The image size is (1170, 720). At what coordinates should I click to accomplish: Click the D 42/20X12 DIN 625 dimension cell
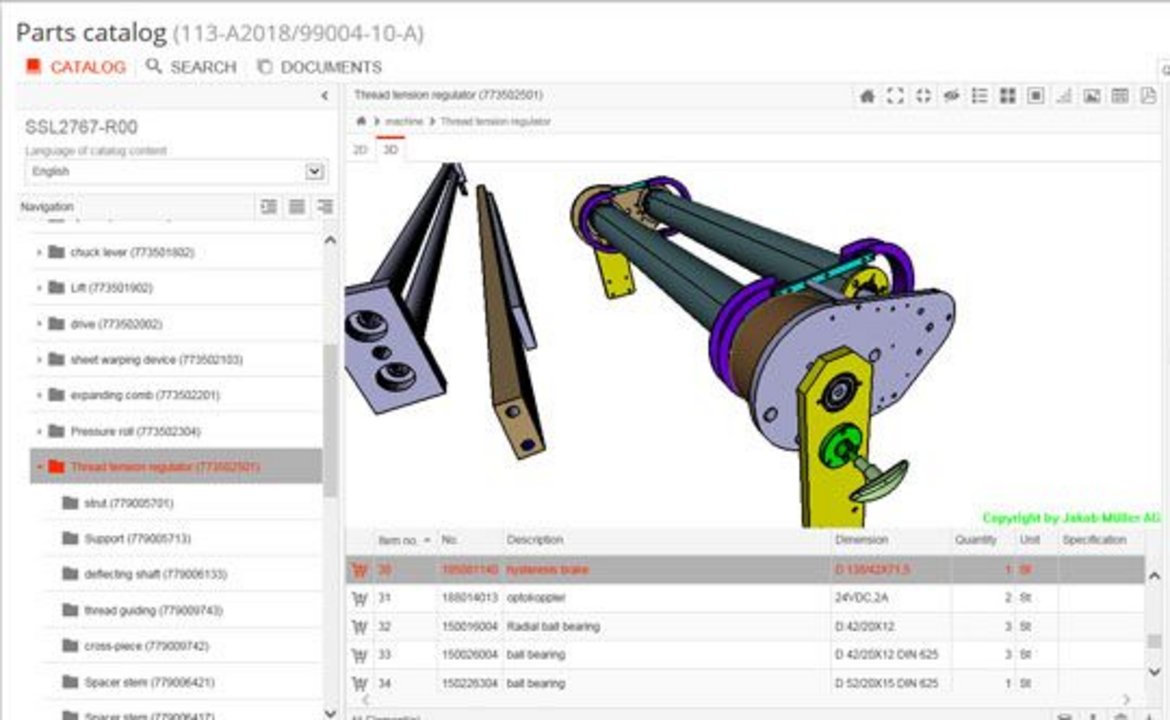(886, 655)
